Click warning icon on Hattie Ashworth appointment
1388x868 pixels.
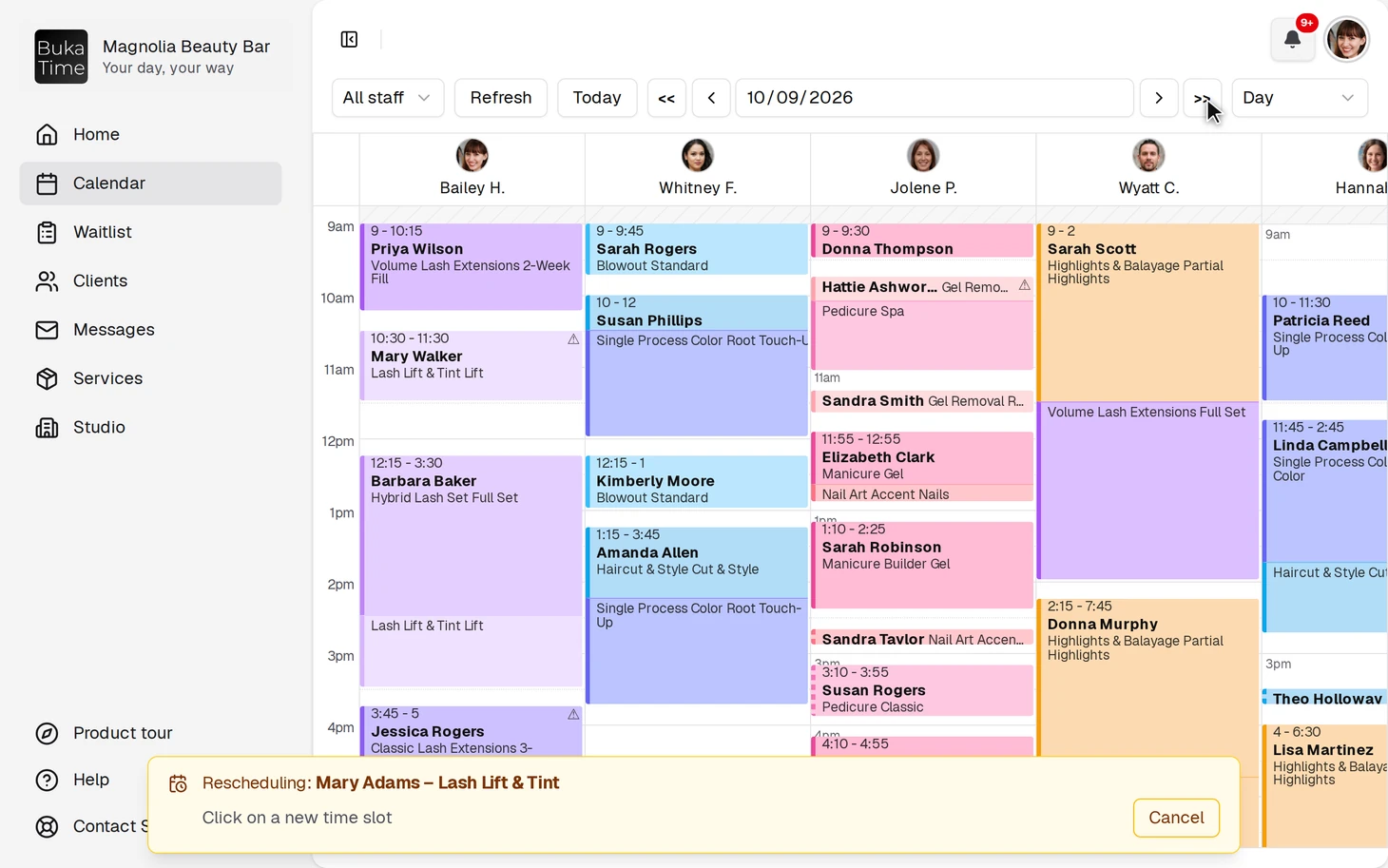(x=1024, y=285)
